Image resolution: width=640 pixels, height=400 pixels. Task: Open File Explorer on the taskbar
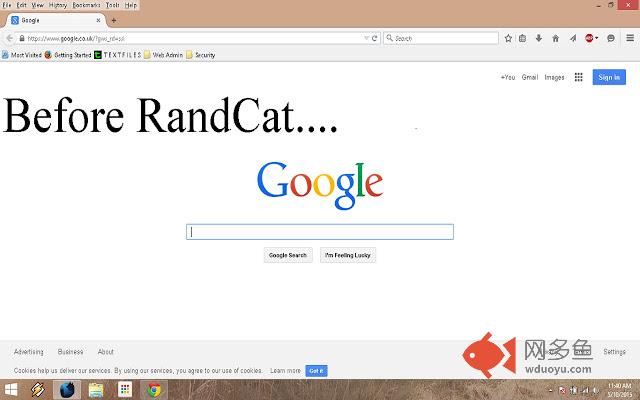[x=96, y=390]
